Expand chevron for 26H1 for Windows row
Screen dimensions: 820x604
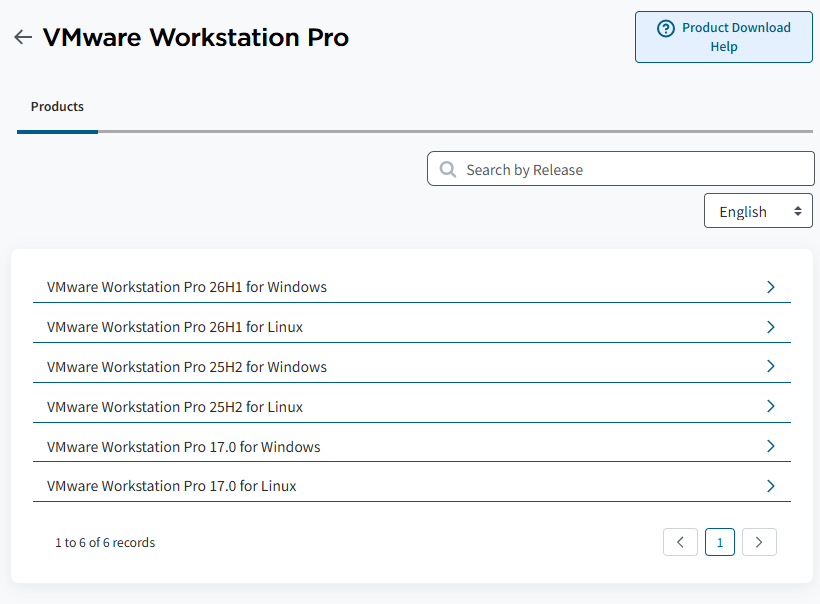coord(770,287)
